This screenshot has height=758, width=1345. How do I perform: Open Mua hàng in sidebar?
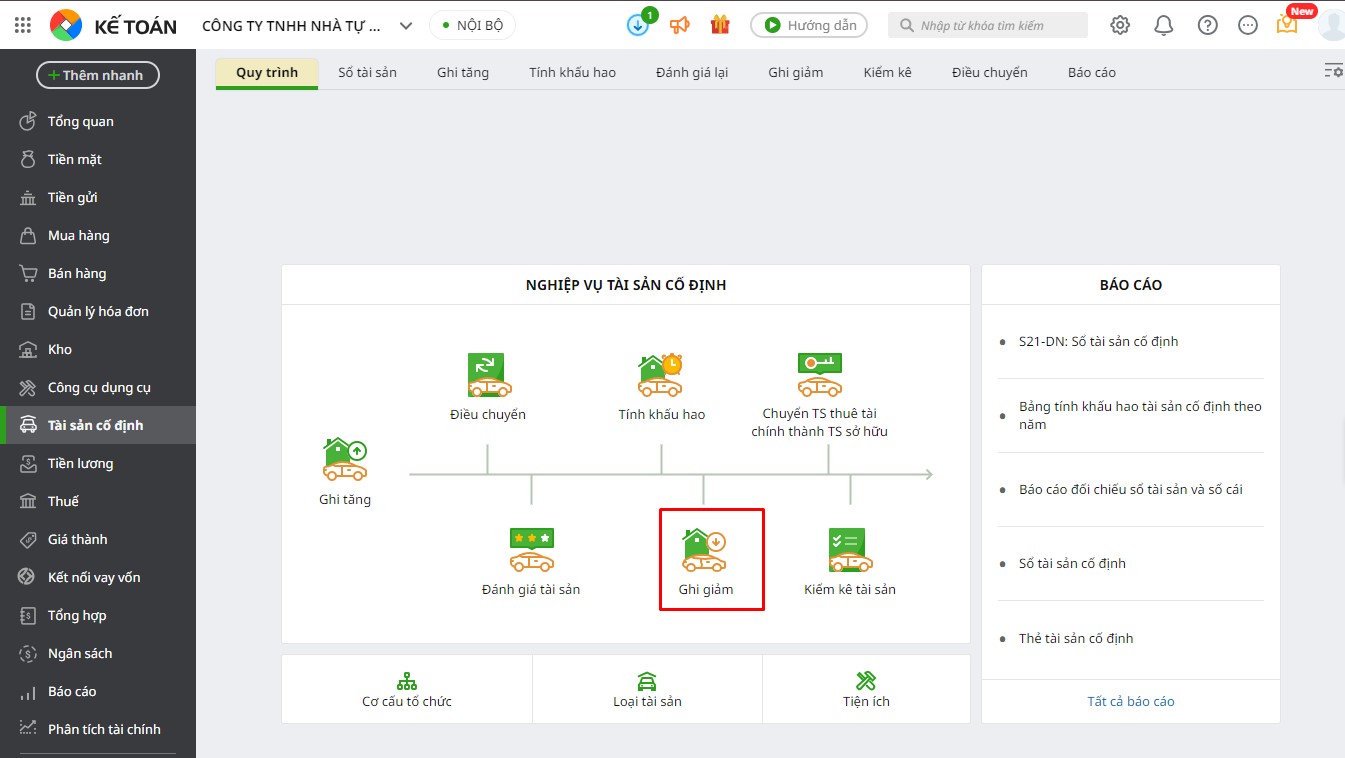[98, 235]
